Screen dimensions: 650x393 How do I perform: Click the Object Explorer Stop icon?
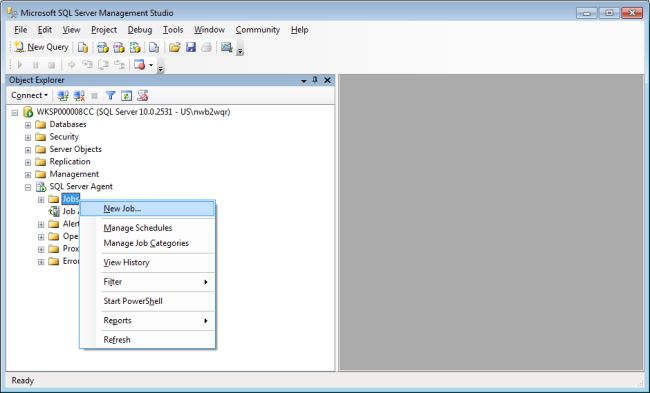(95, 96)
